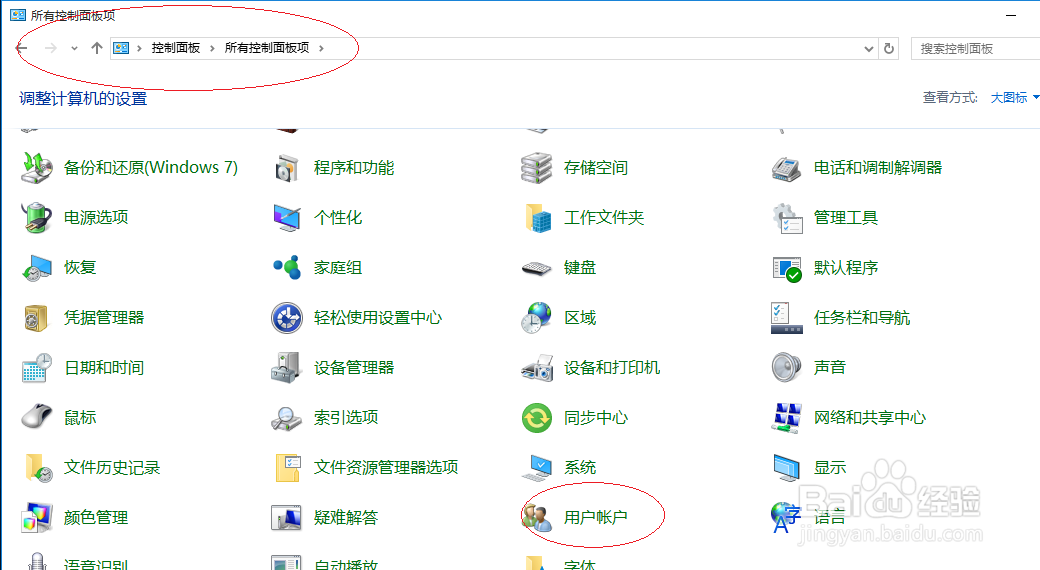
Task: Expand chevron after 控制面板 breadcrumb
Action: (212, 48)
